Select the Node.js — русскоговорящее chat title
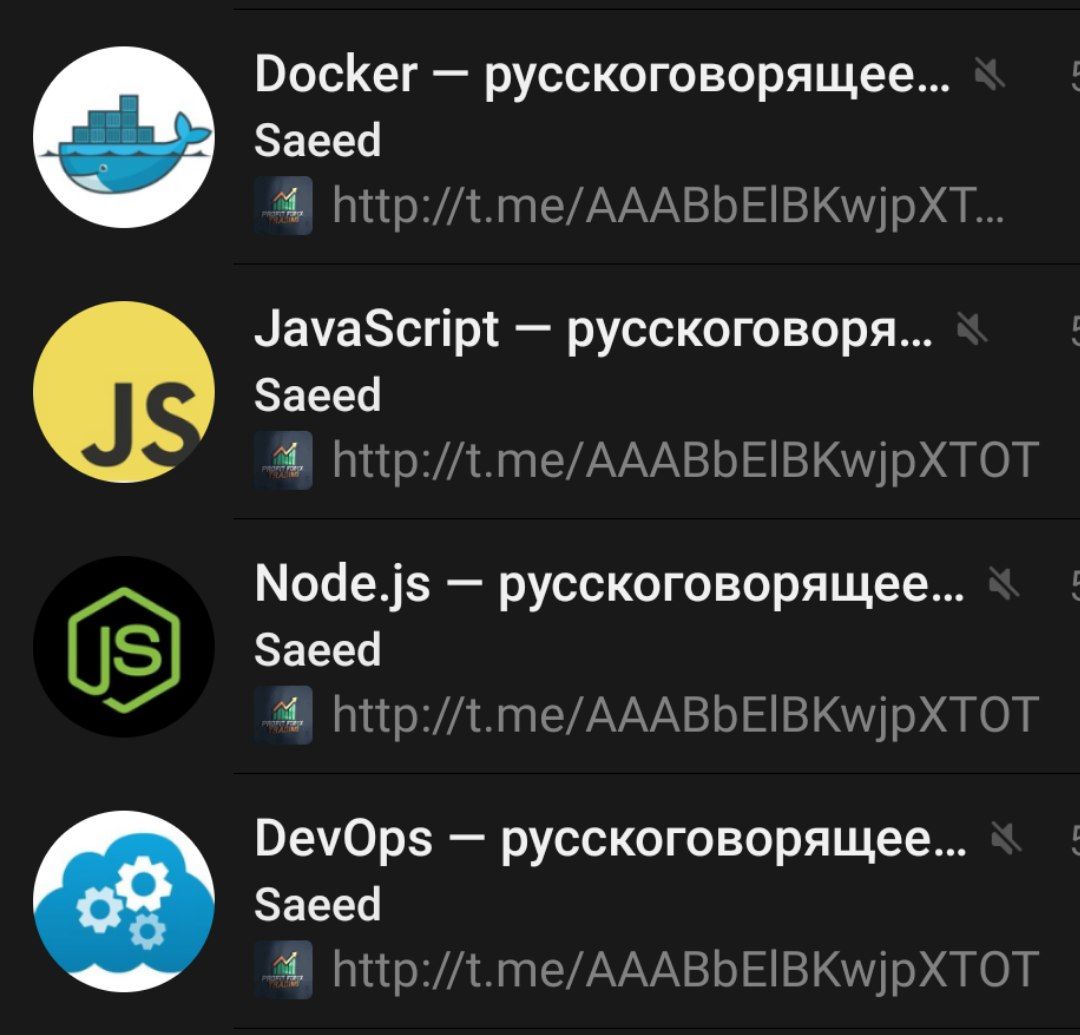The height and width of the screenshot is (1035, 1080). (x=610, y=584)
